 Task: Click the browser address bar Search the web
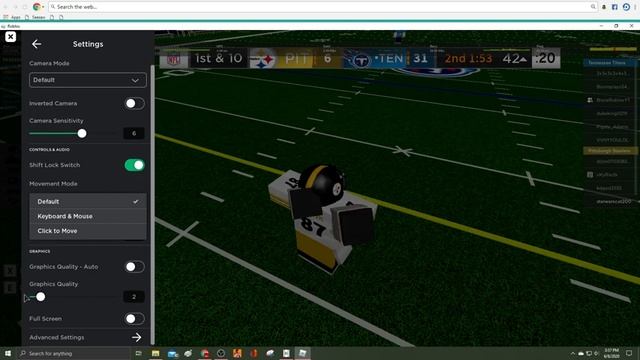click(x=322, y=7)
